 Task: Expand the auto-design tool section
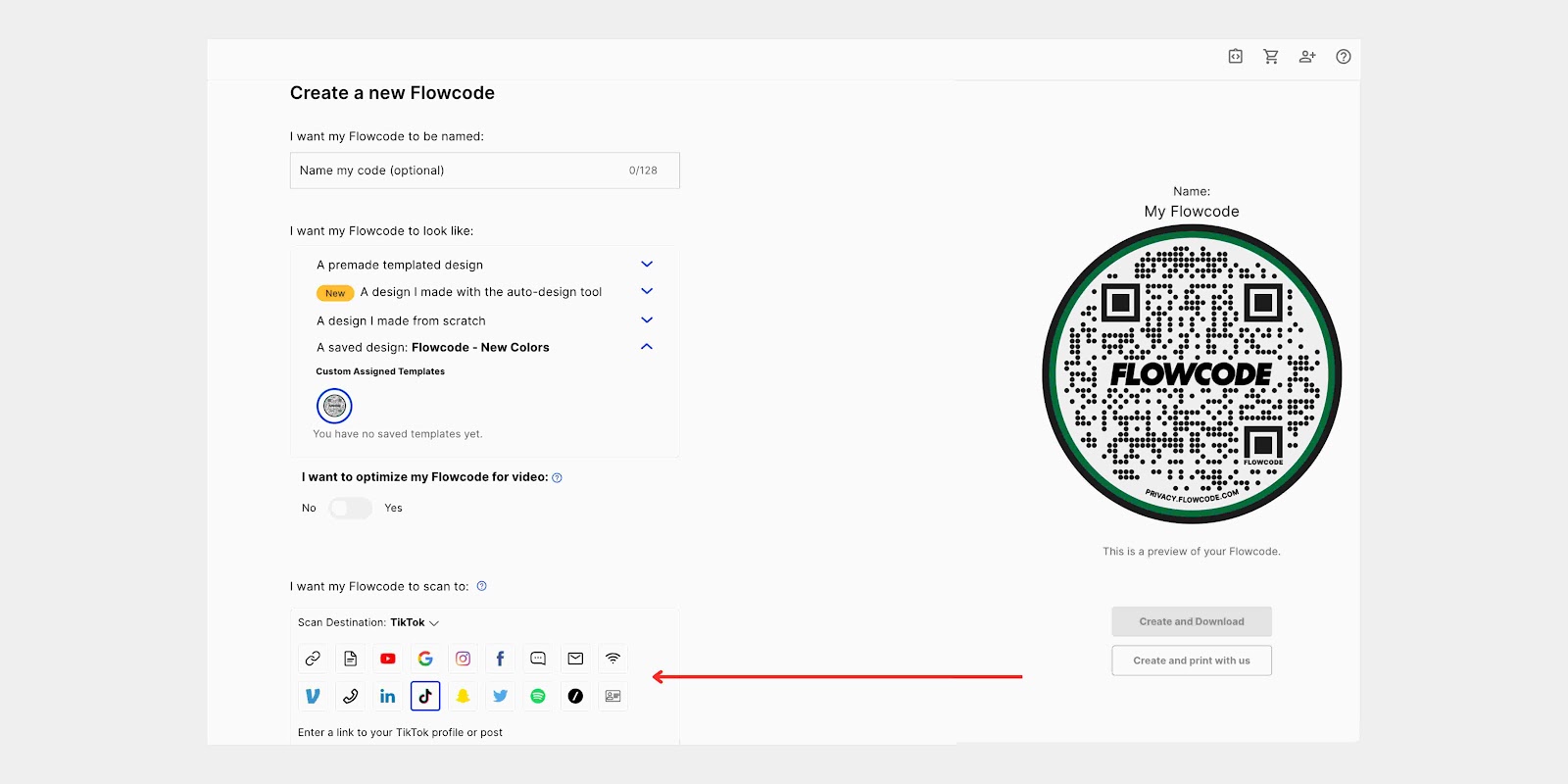tap(647, 291)
